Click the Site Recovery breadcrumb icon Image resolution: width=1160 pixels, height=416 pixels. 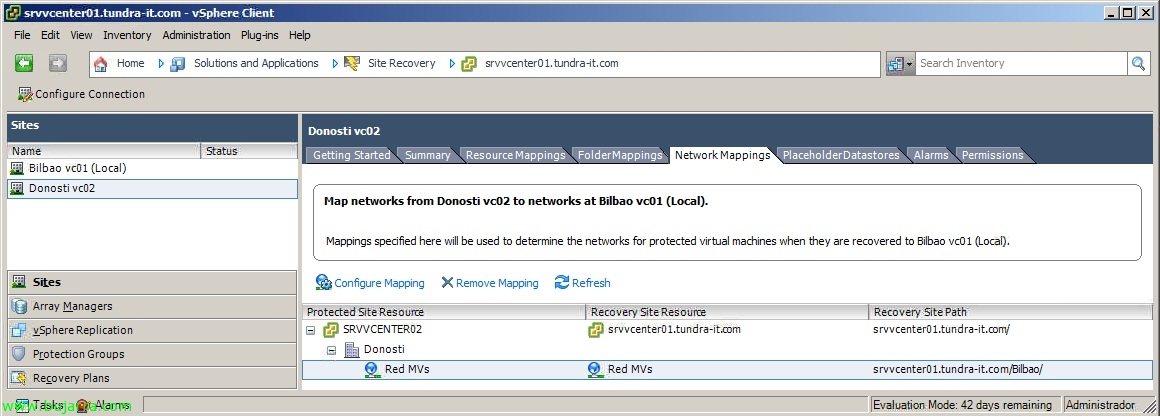[x=352, y=64]
